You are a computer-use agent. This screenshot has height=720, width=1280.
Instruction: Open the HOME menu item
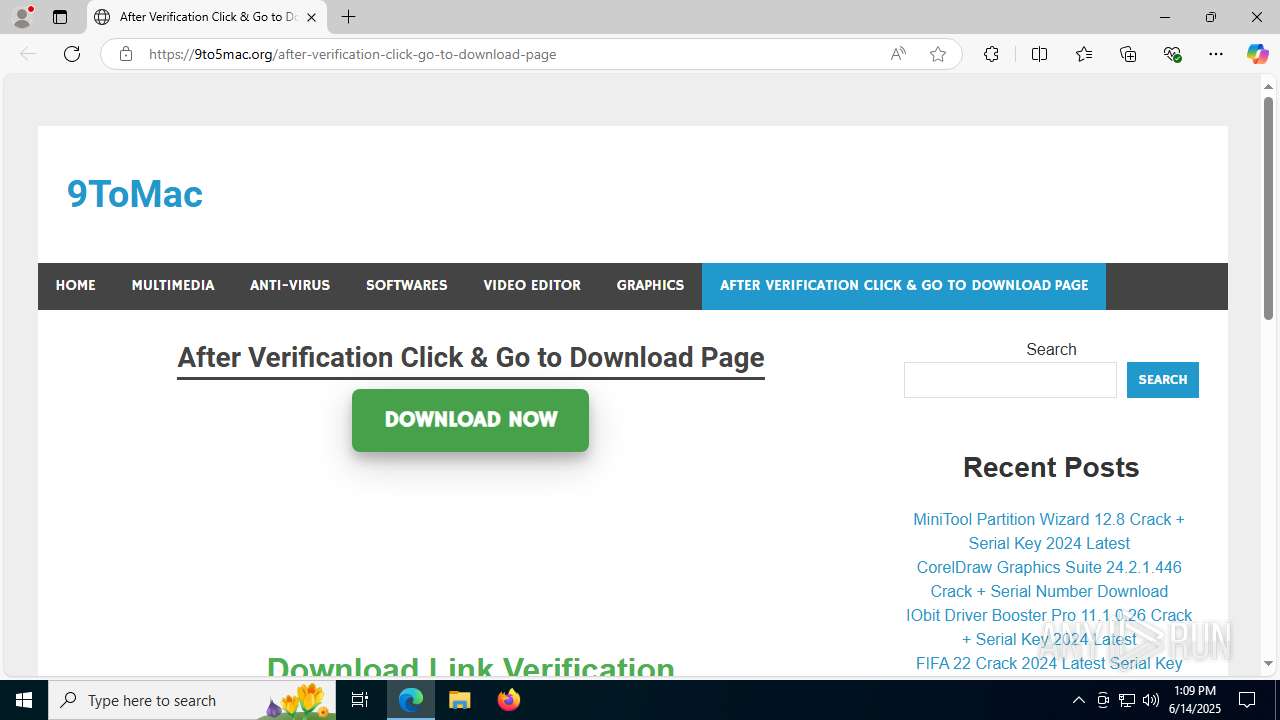click(76, 285)
